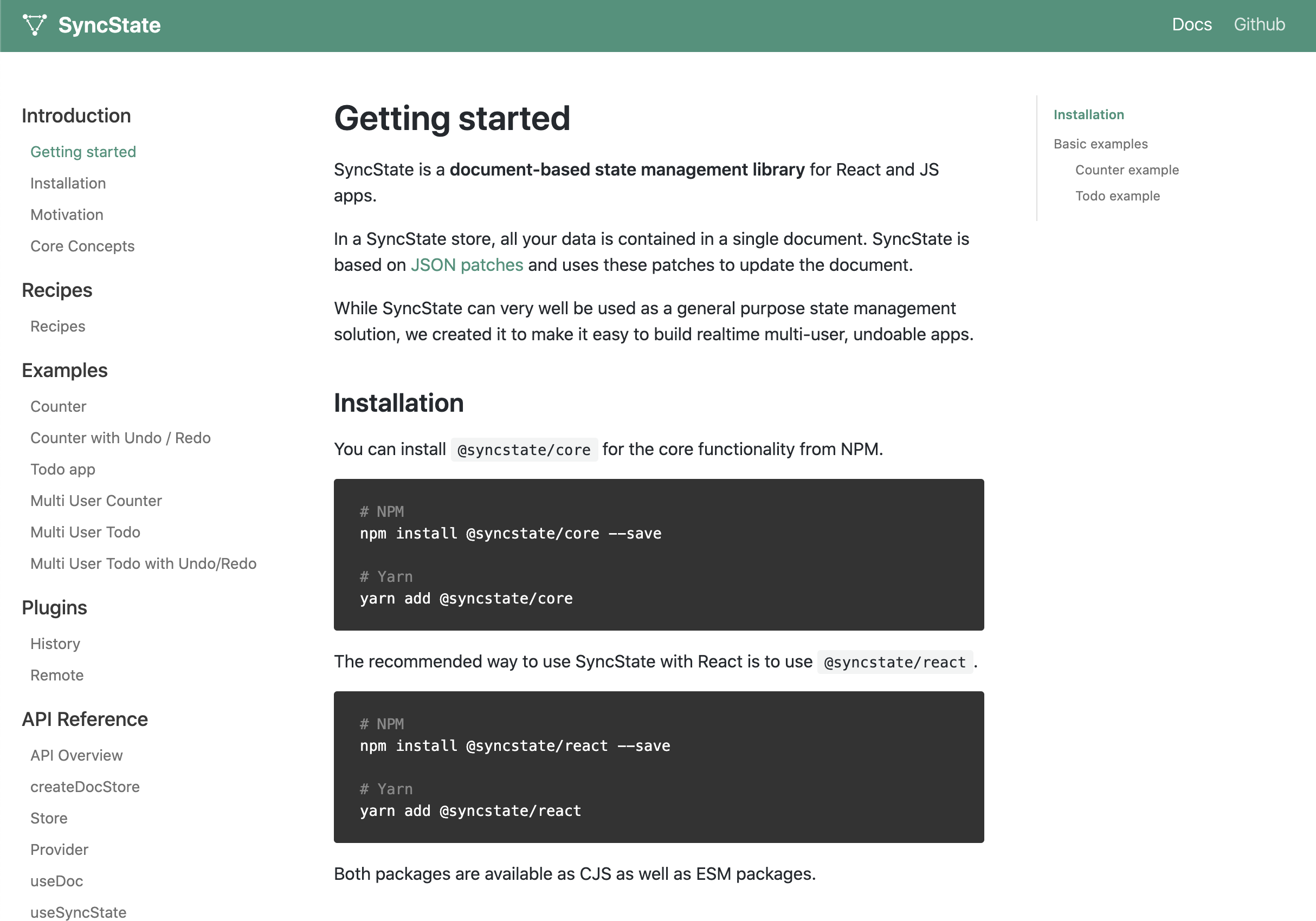The height and width of the screenshot is (921, 1316).
Task: Open the Docs navigation item
Action: point(1191,24)
